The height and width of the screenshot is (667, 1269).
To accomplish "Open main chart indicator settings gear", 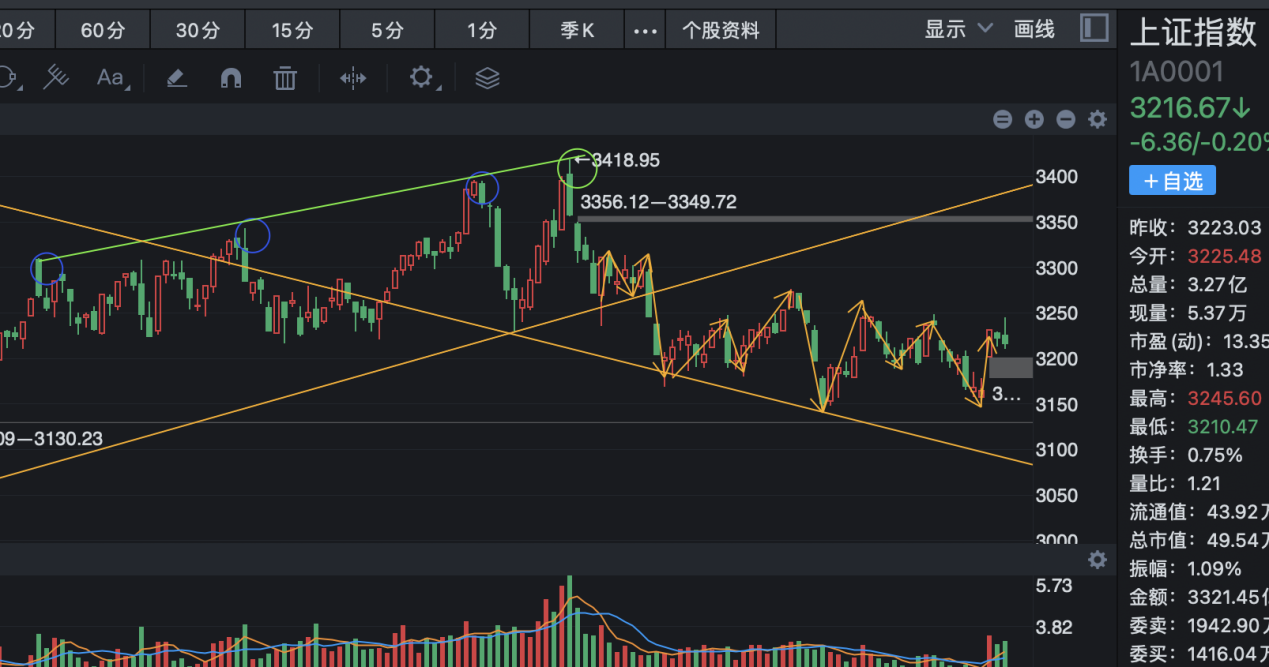I will [x=1097, y=120].
